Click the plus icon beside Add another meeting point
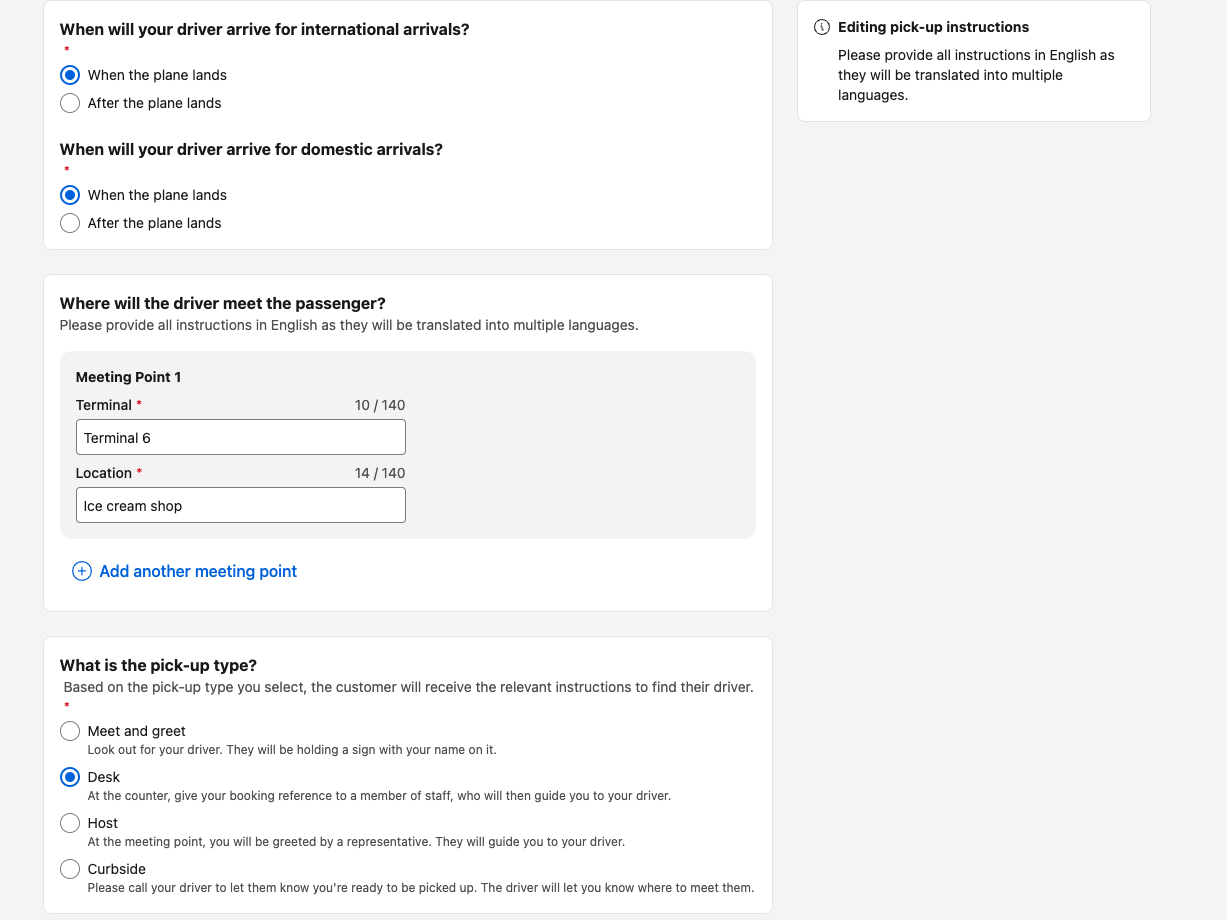1227x920 pixels. tap(82, 571)
